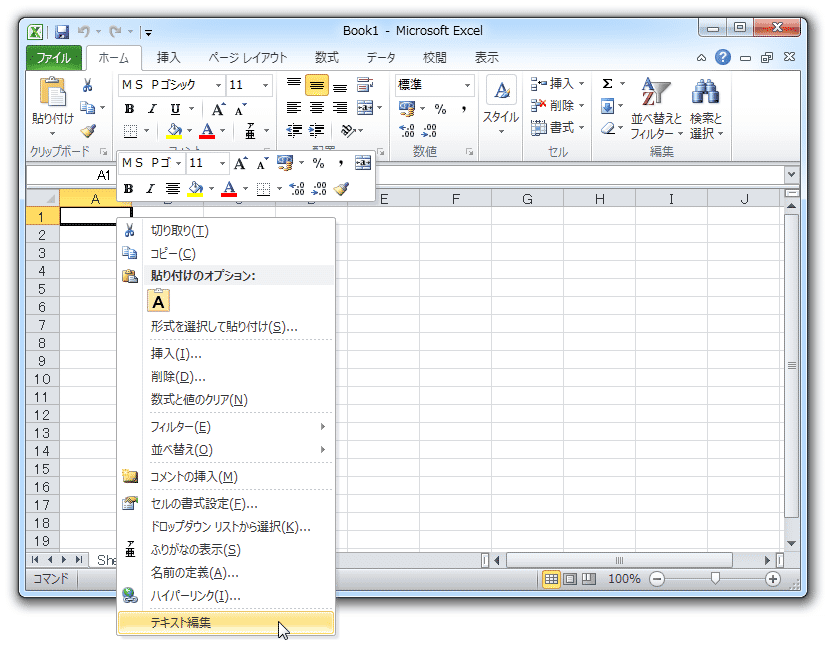This screenshot has height=650, width=830.
Task: Switch to the Data (データ) tab
Action: [381, 58]
